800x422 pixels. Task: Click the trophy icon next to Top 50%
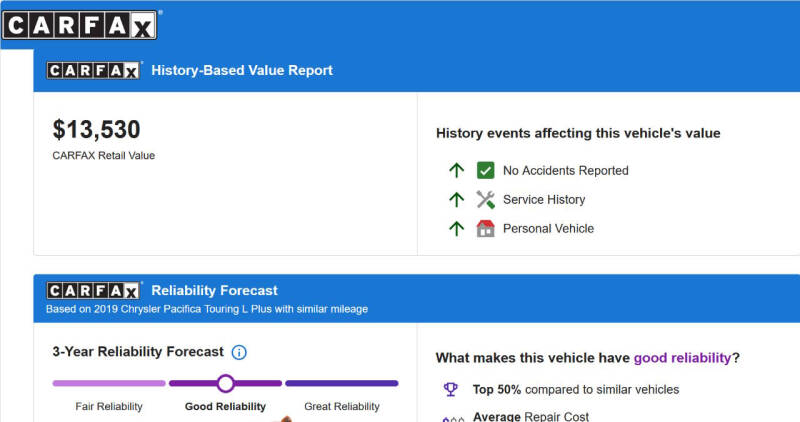click(x=451, y=389)
